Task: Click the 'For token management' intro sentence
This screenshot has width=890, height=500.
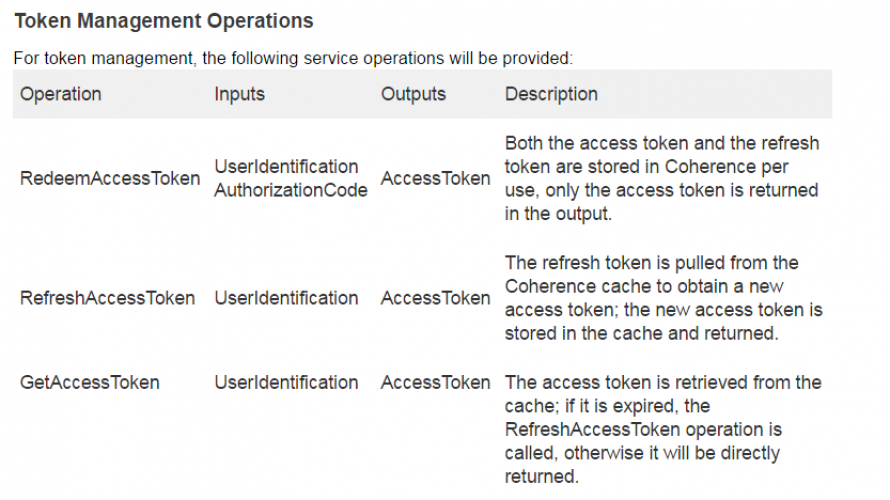Action: (293, 58)
